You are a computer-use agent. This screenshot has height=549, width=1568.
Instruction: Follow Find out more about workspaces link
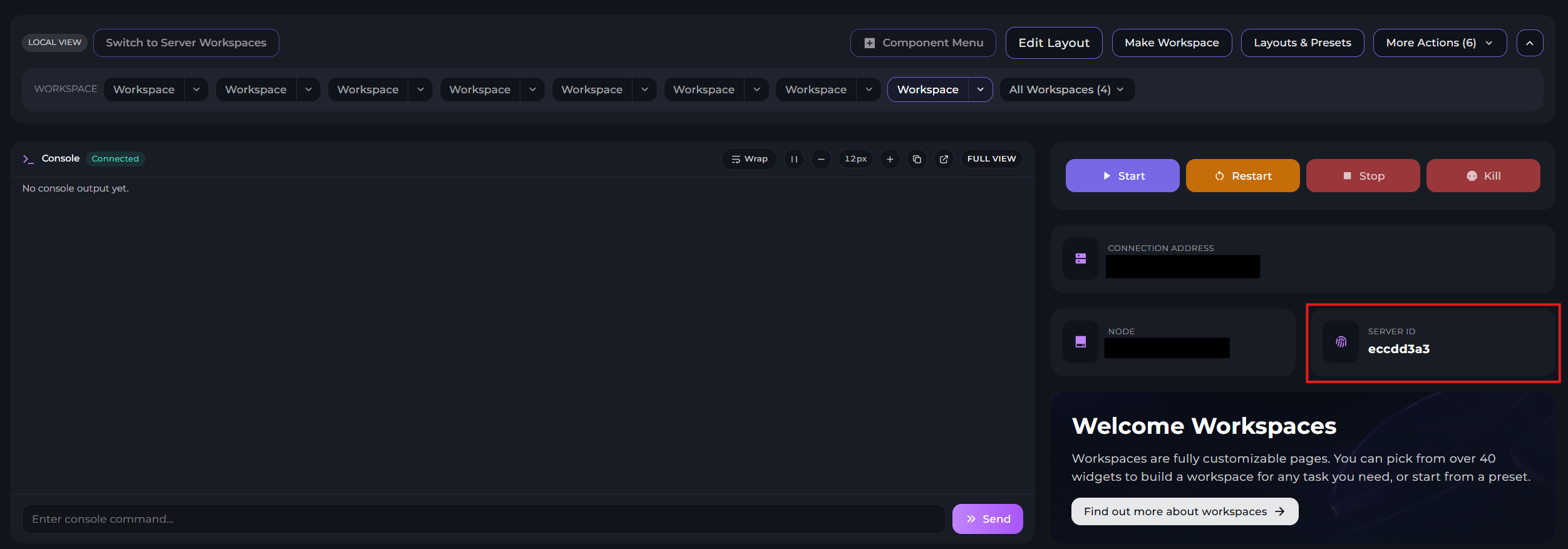click(x=1184, y=511)
